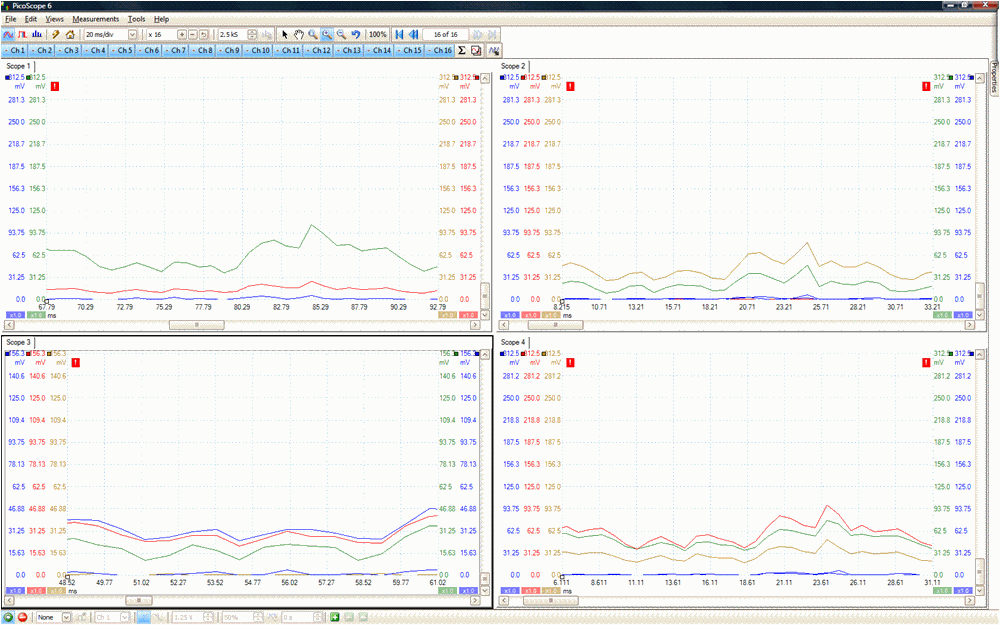Select the hand pan tool
Image resolution: width=1000 pixels, height=625 pixels.
[299, 34]
